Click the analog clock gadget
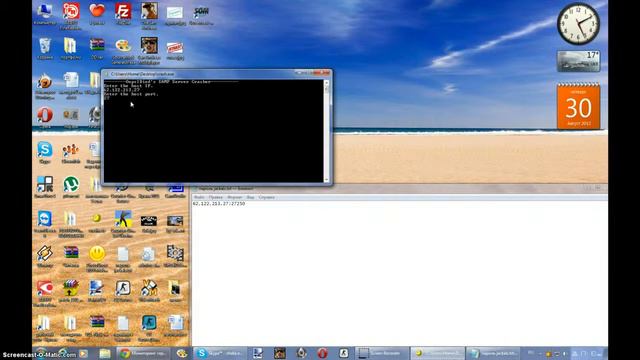 (x=578, y=24)
